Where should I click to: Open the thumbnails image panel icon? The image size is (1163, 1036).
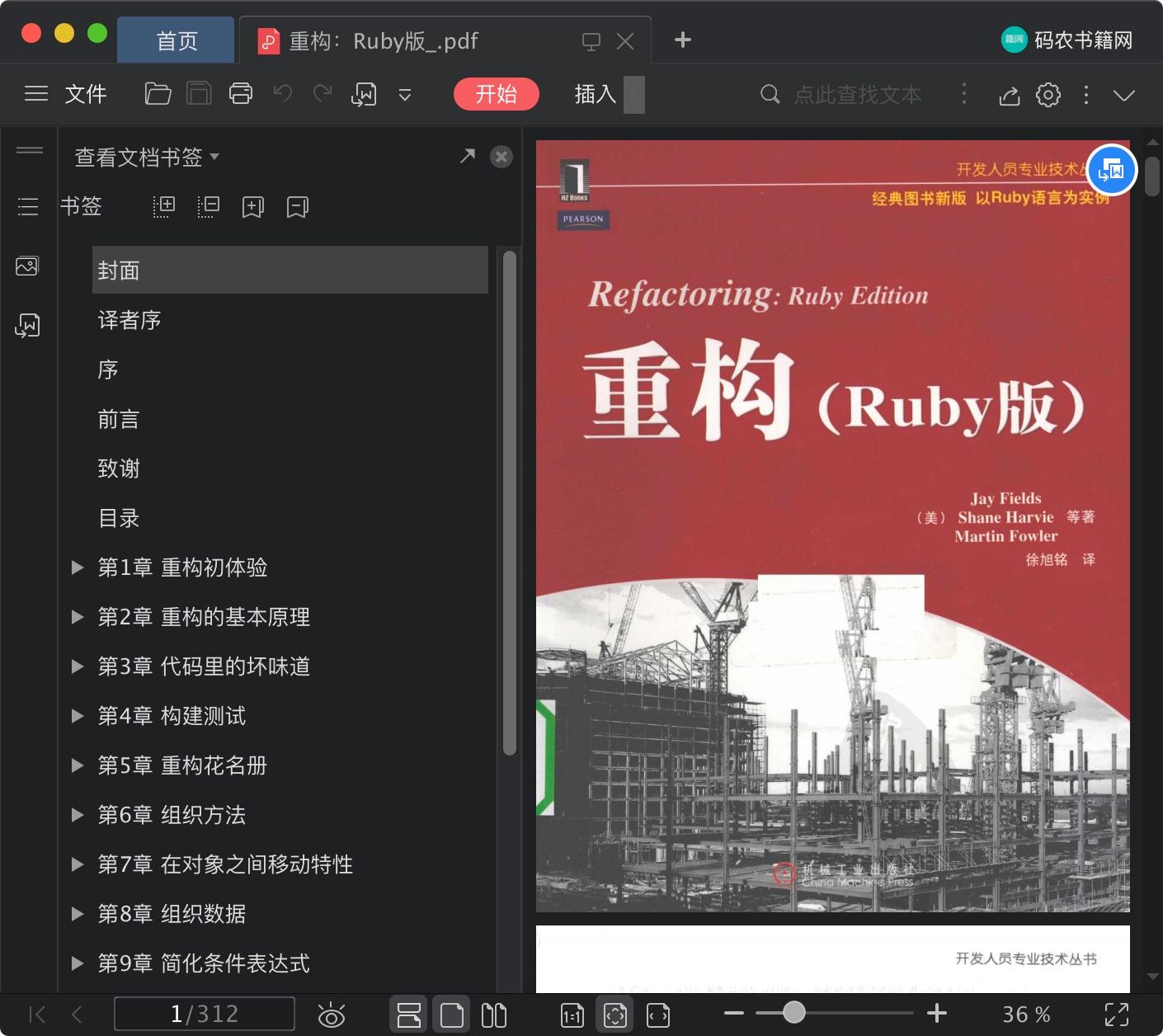click(x=27, y=266)
